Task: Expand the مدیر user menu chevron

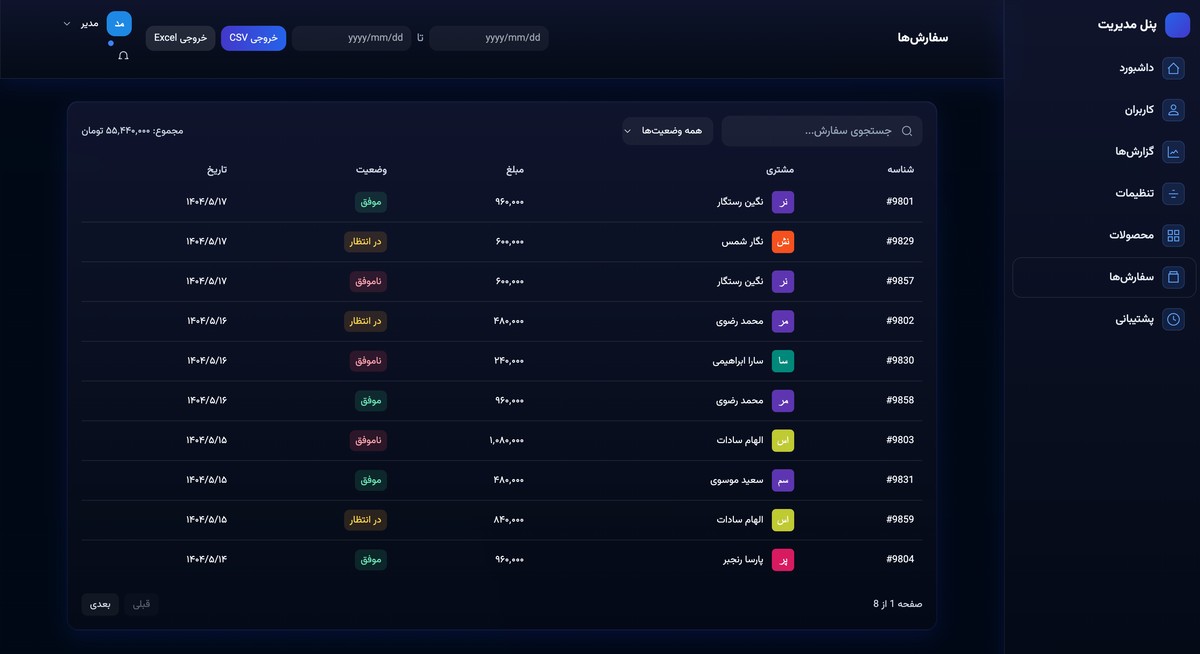Action: coord(67,23)
